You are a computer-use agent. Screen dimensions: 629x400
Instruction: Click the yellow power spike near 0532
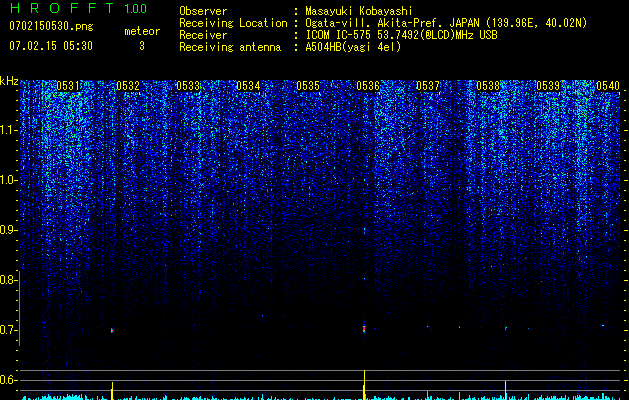coord(112,391)
